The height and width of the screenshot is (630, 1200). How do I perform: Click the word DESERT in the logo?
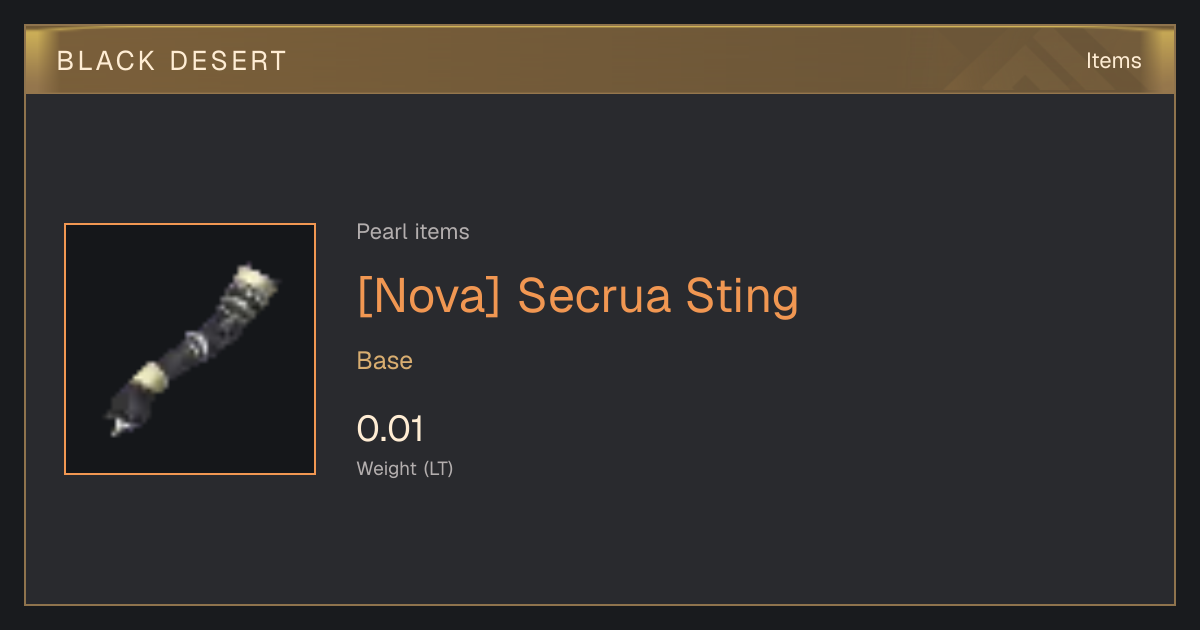pyautogui.click(x=228, y=61)
